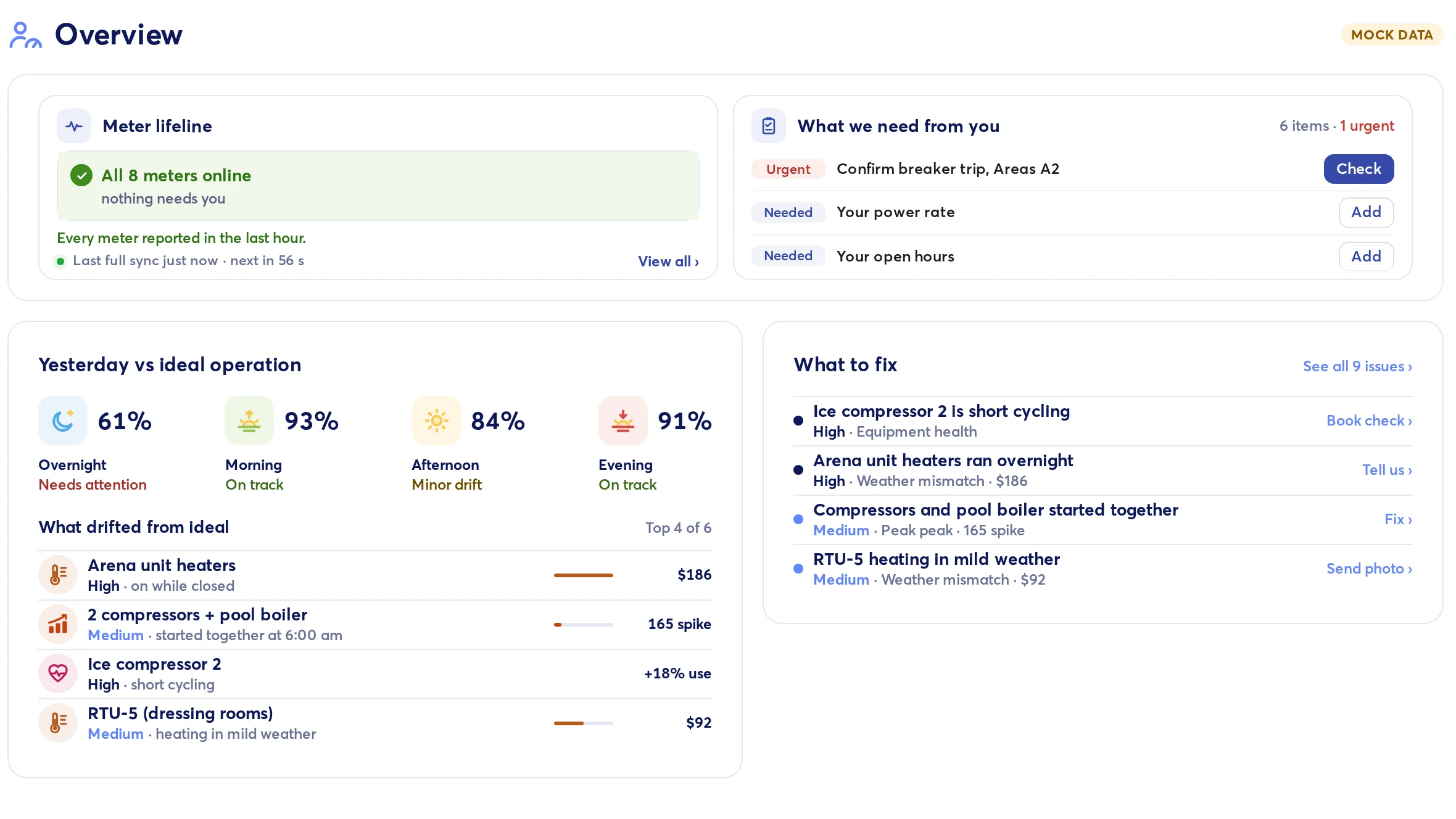
Task: Click the 'Top 4 of 6' label
Action: [x=678, y=528]
